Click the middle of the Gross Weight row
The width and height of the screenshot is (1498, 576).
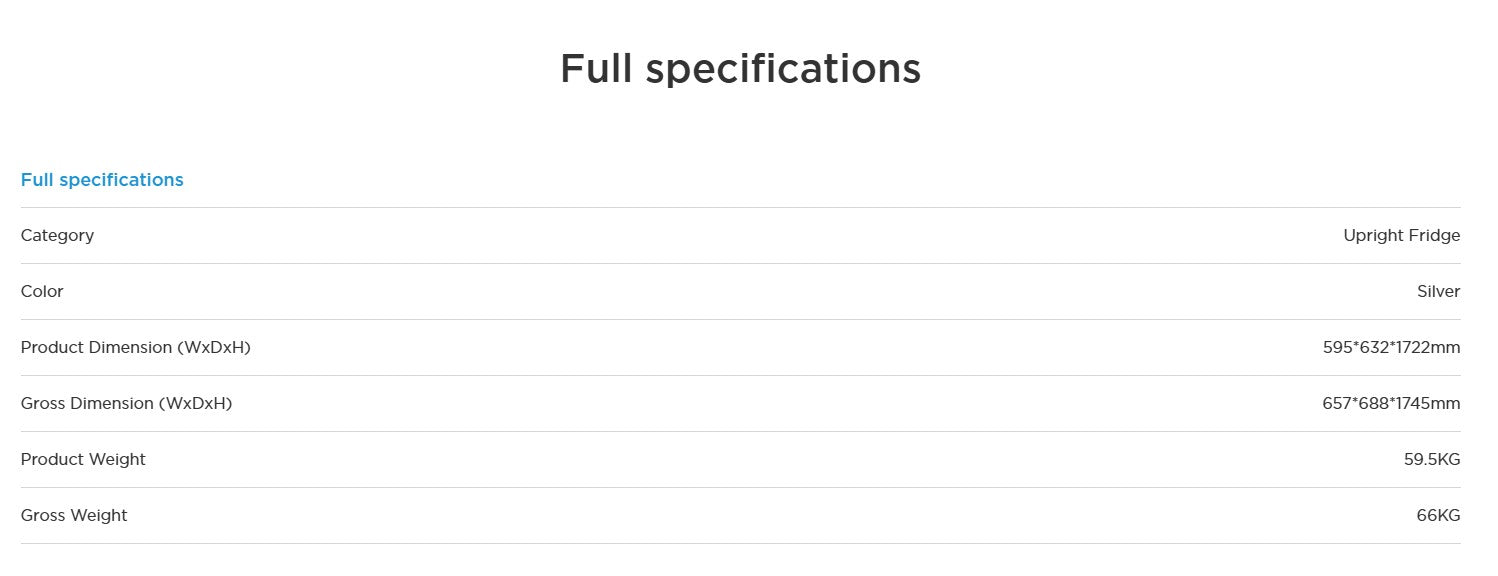click(x=740, y=516)
